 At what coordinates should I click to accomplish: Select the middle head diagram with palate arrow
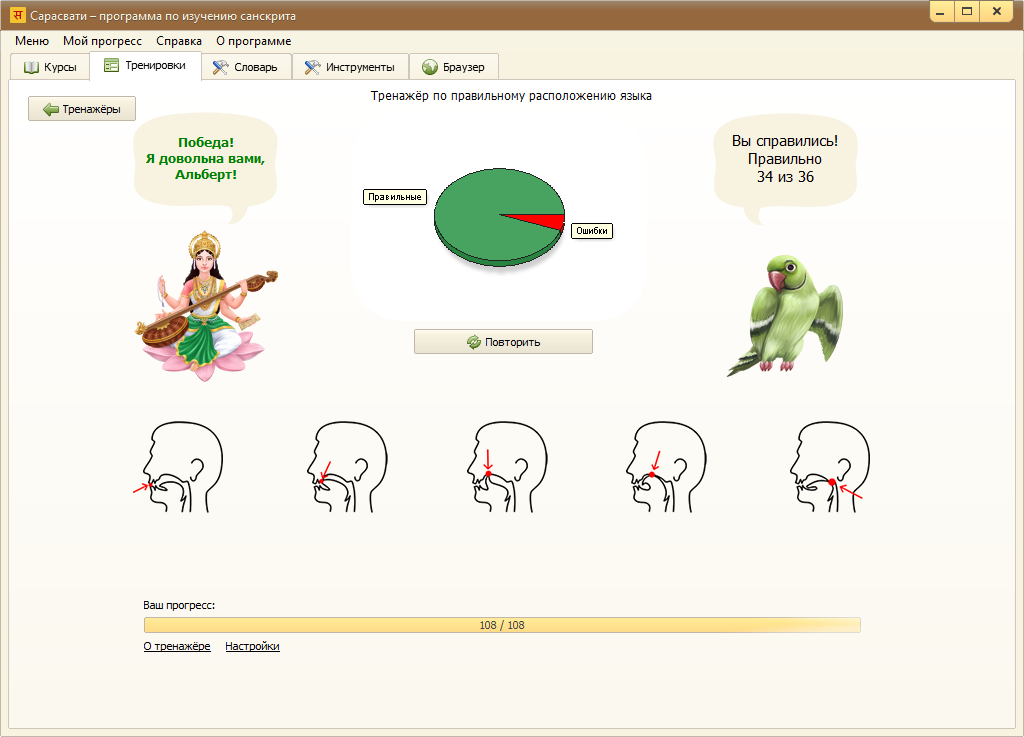tap(508, 466)
